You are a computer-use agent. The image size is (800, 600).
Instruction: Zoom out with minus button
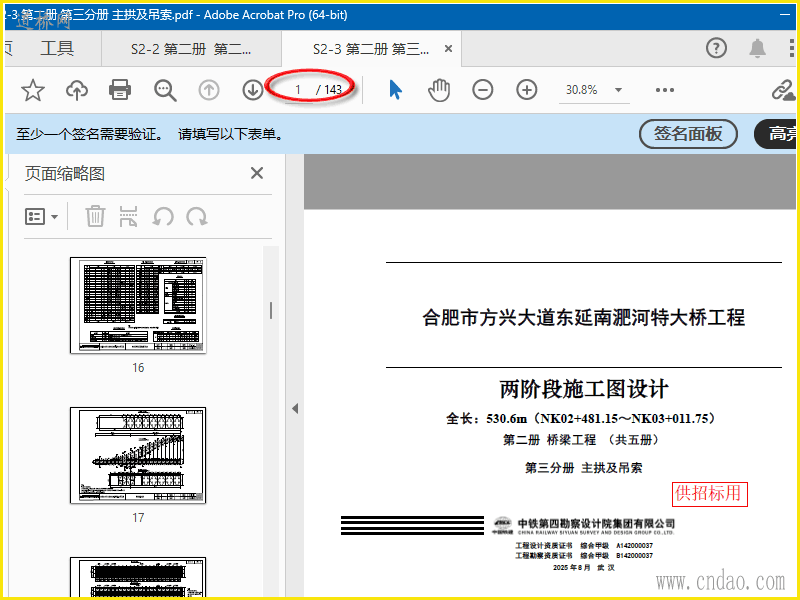483,90
